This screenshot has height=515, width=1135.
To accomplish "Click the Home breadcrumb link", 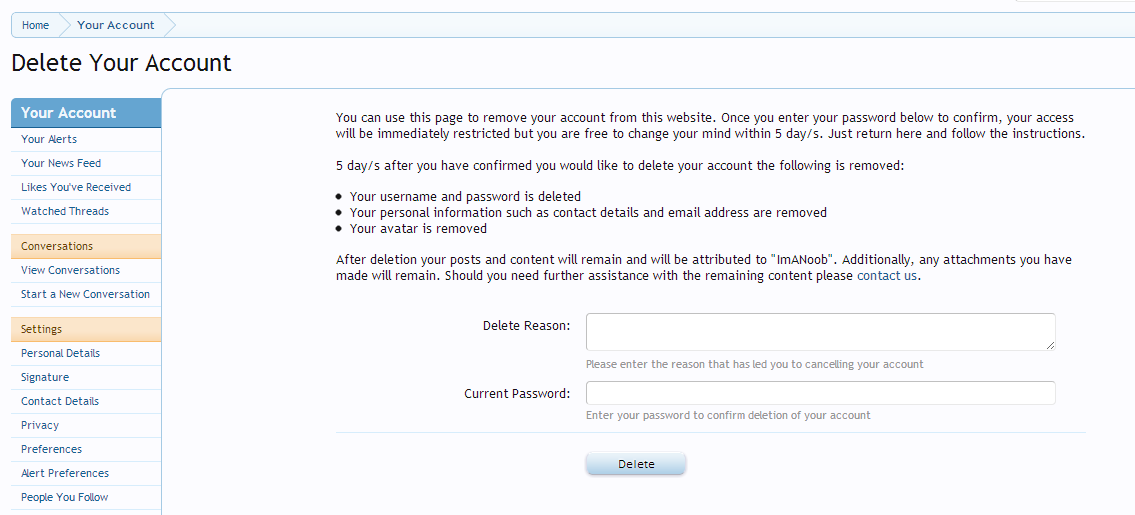I will tap(35, 25).
